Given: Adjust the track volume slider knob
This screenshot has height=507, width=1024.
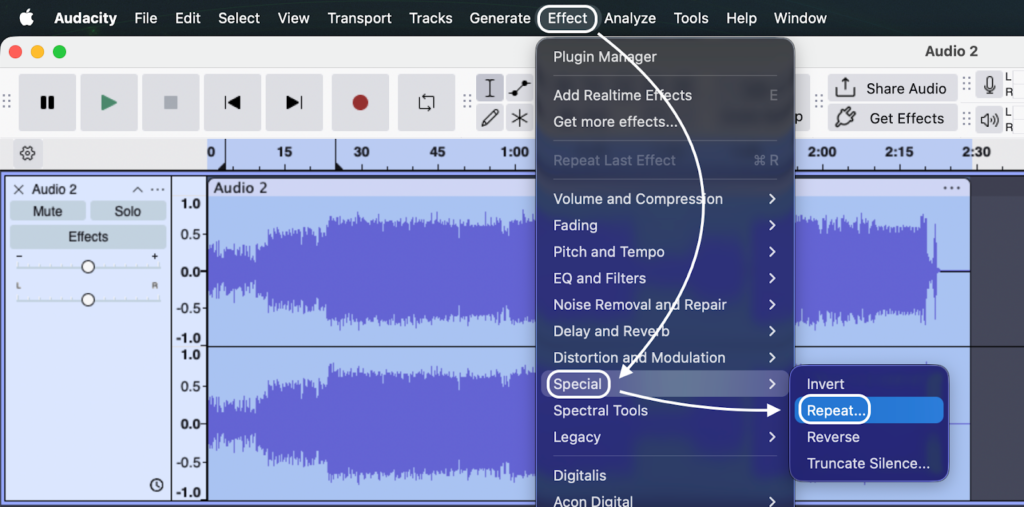Looking at the screenshot, I should [88, 267].
